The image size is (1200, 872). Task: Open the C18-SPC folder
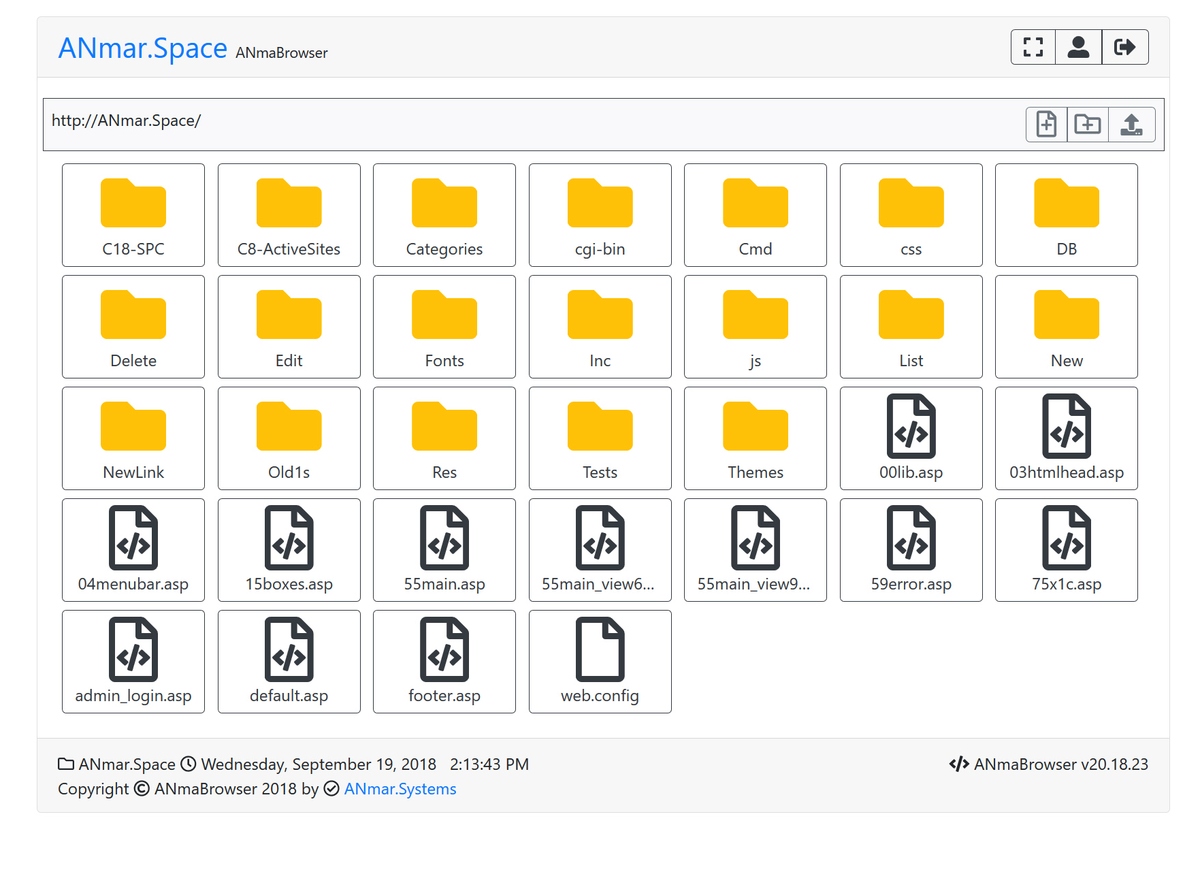click(x=133, y=215)
